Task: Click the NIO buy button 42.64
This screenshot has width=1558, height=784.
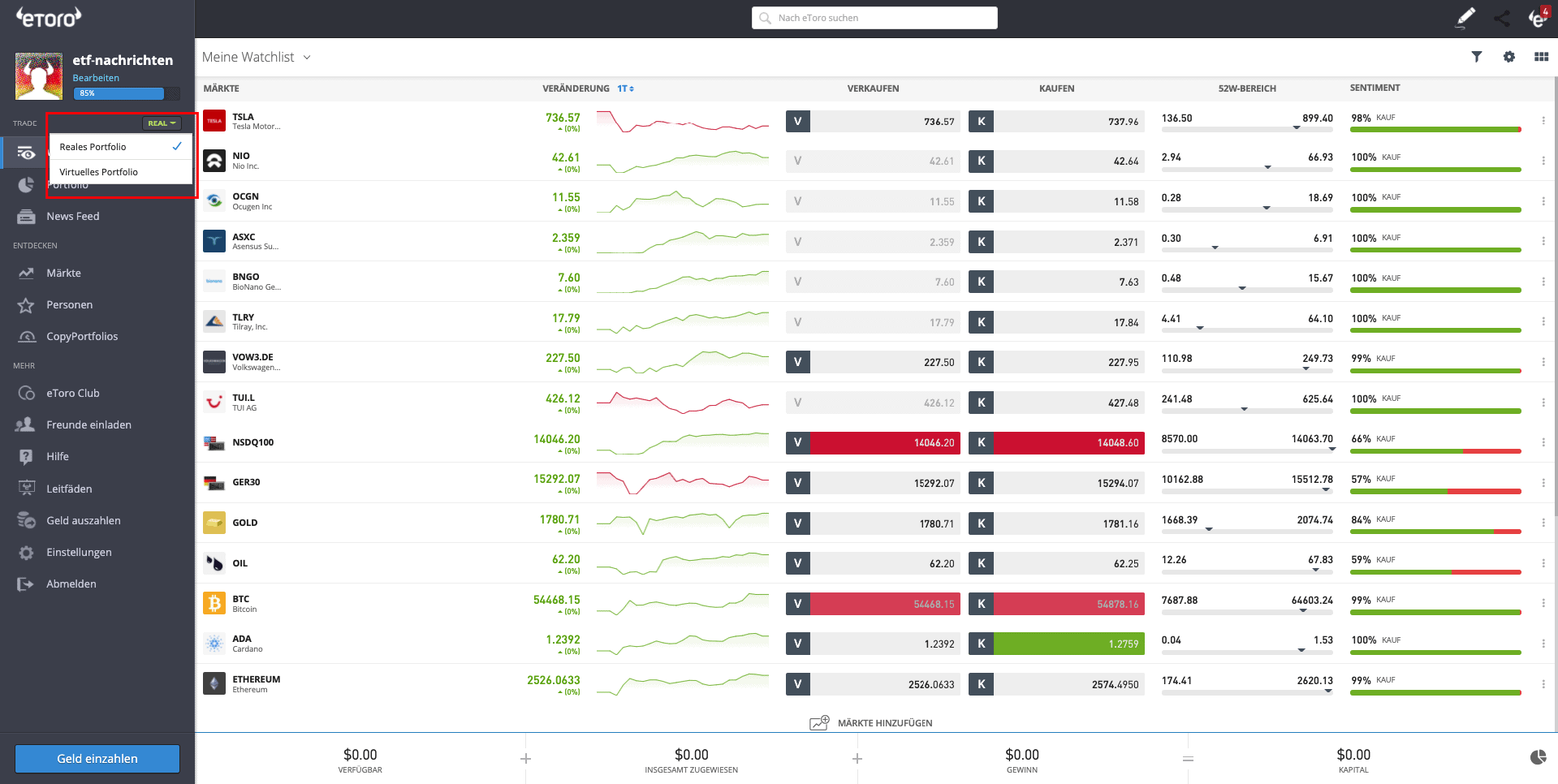Action: tap(1056, 162)
